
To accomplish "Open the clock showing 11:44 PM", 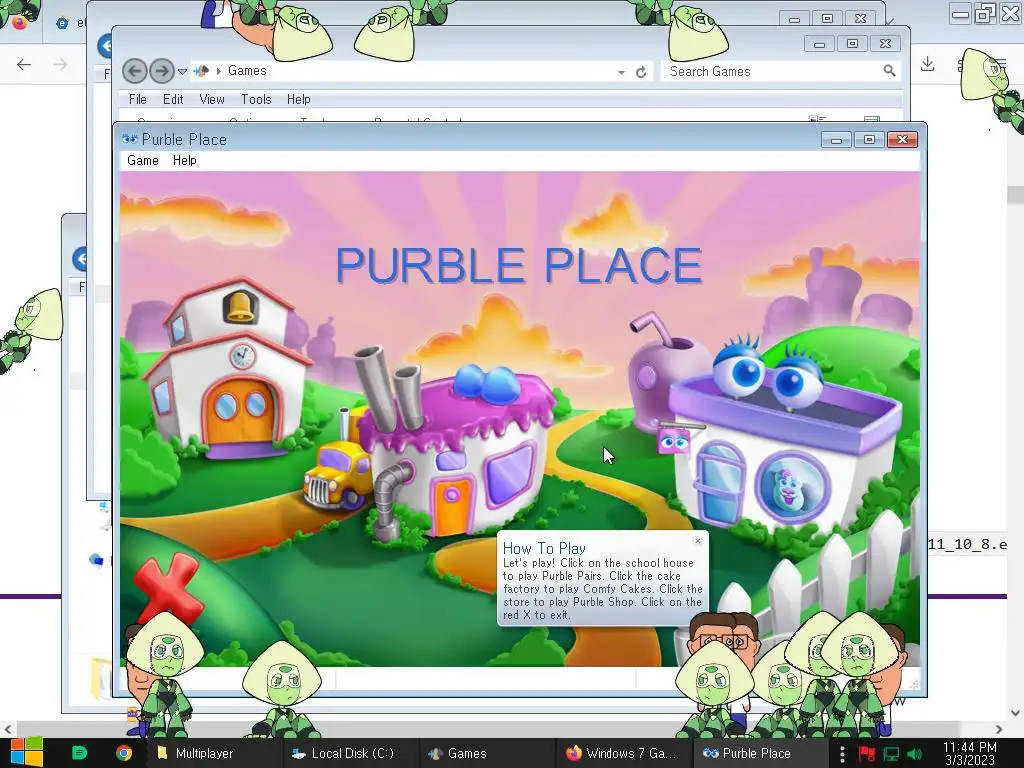I will (x=970, y=754).
